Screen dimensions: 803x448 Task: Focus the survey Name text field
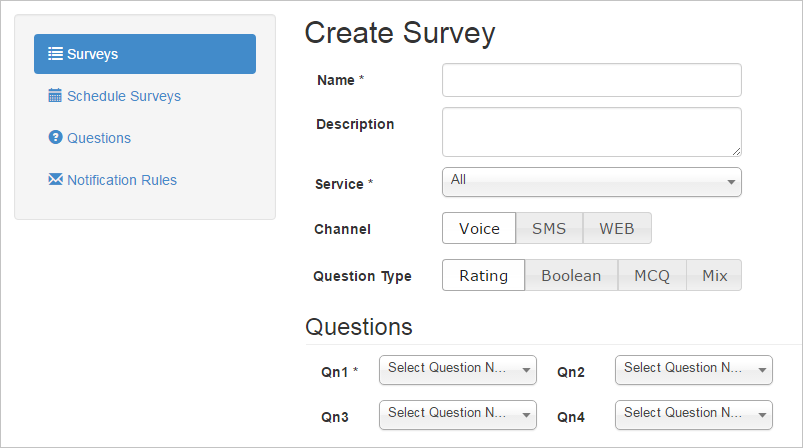pos(591,80)
